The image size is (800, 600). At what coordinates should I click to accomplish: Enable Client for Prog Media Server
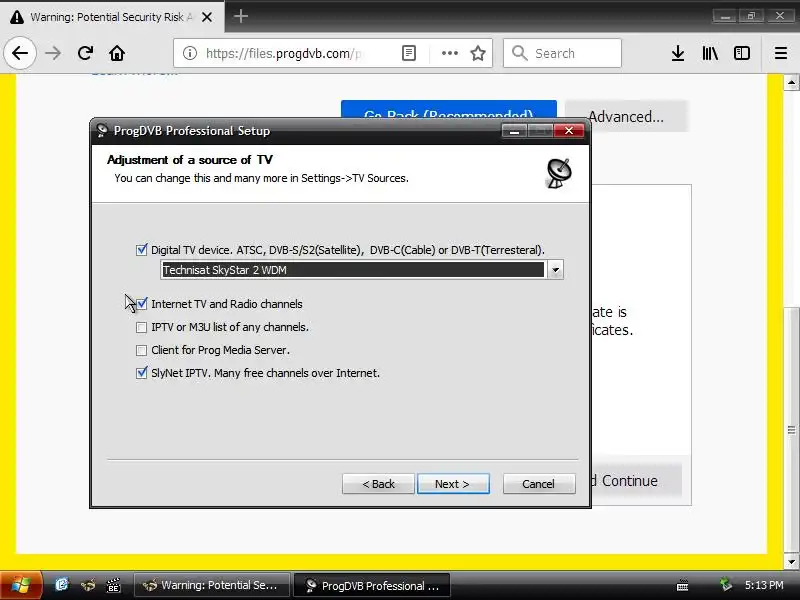click(x=141, y=350)
